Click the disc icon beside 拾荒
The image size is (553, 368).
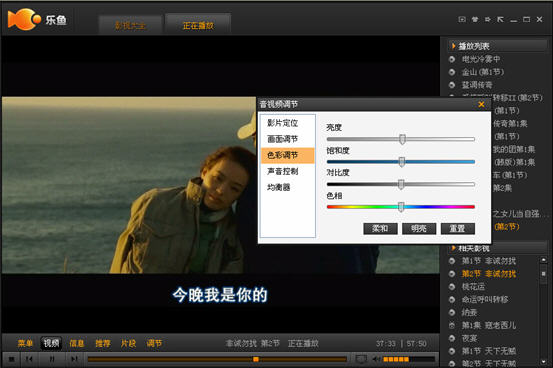pyautogui.click(x=452, y=313)
